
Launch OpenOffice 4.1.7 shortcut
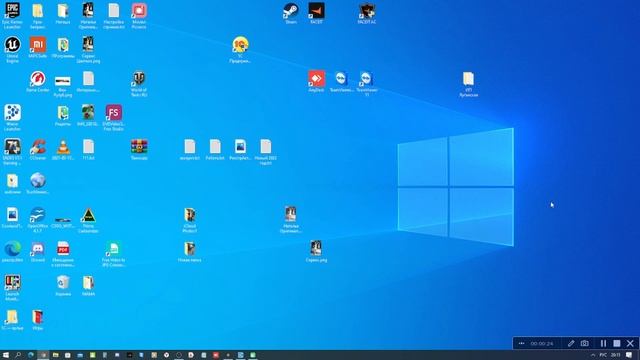click(x=38, y=220)
